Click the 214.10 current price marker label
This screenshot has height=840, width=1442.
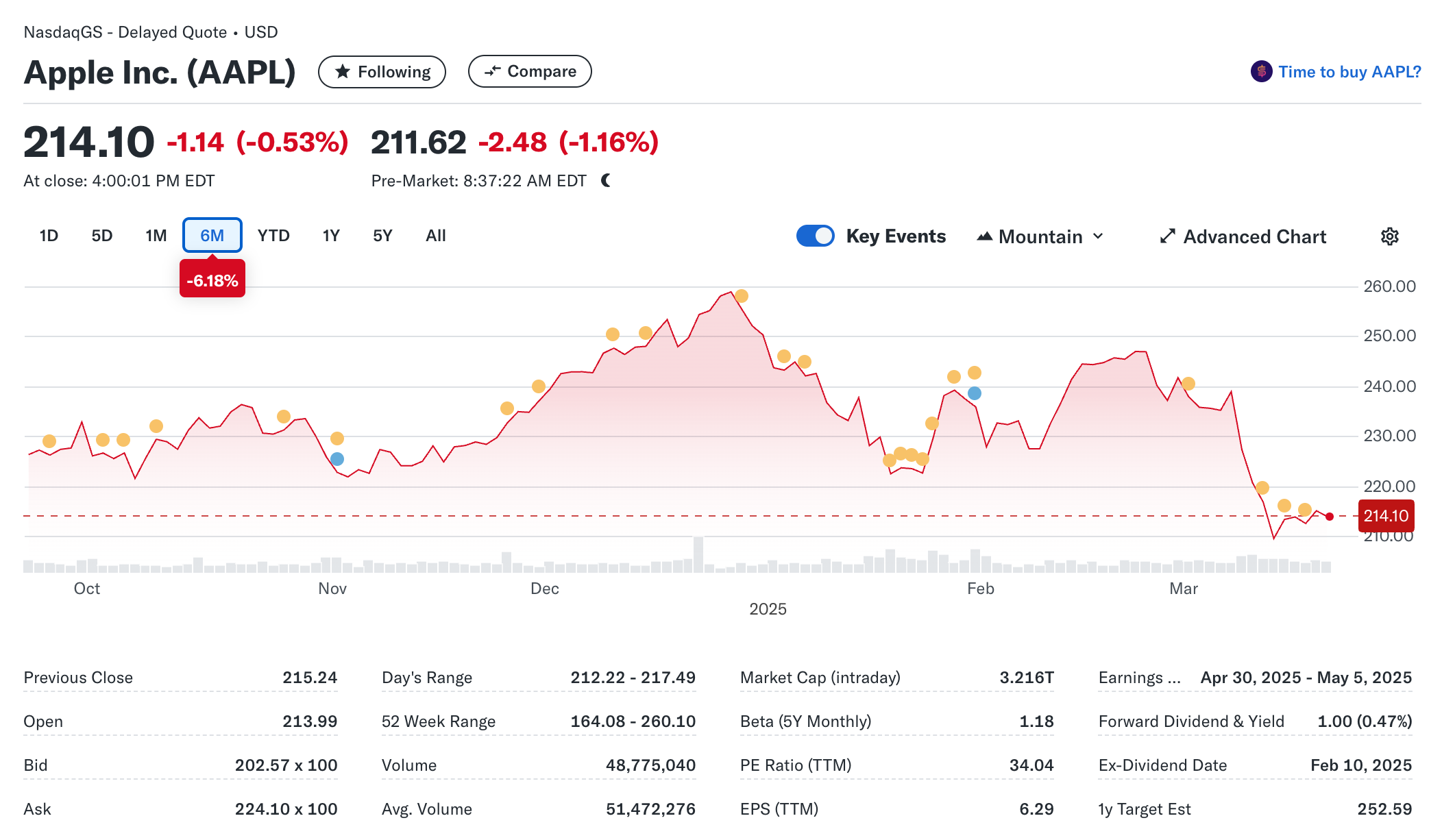tap(1385, 516)
